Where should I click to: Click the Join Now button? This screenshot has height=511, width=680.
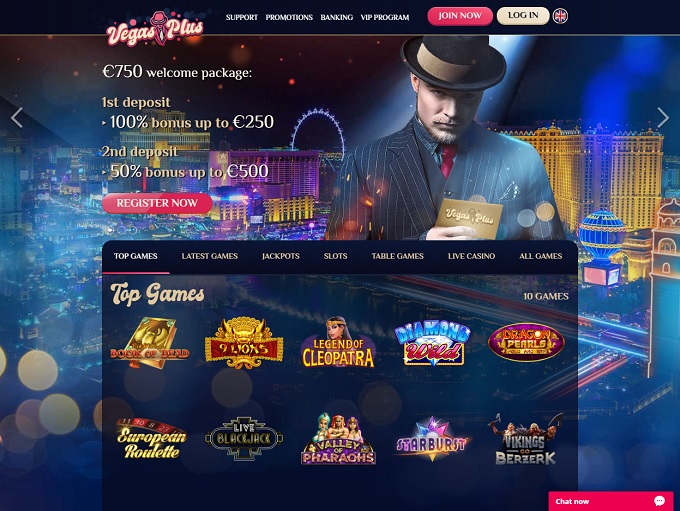tap(460, 16)
